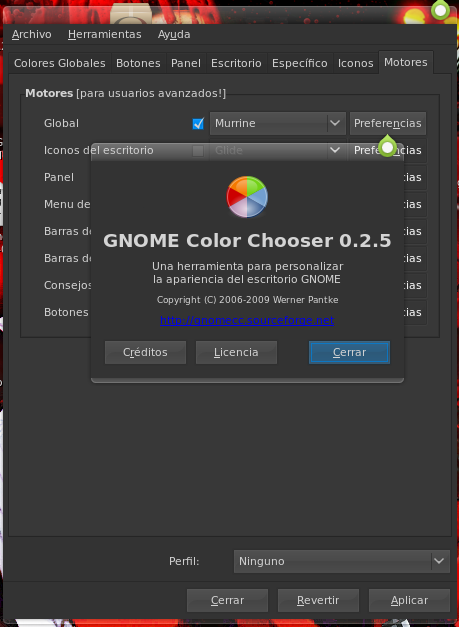Open the Glide engine dropdown
This screenshot has height=627, width=459.
(277, 150)
